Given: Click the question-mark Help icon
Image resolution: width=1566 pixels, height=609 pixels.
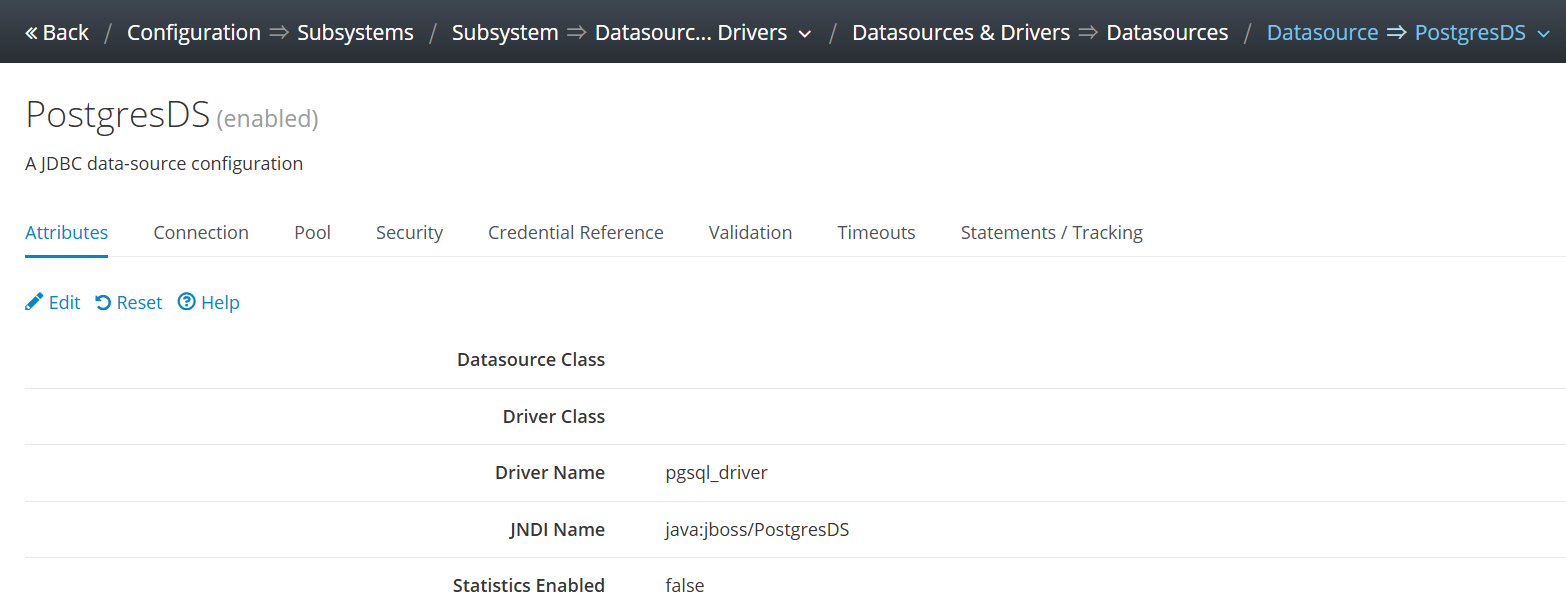Looking at the screenshot, I should click(x=186, y=302).
